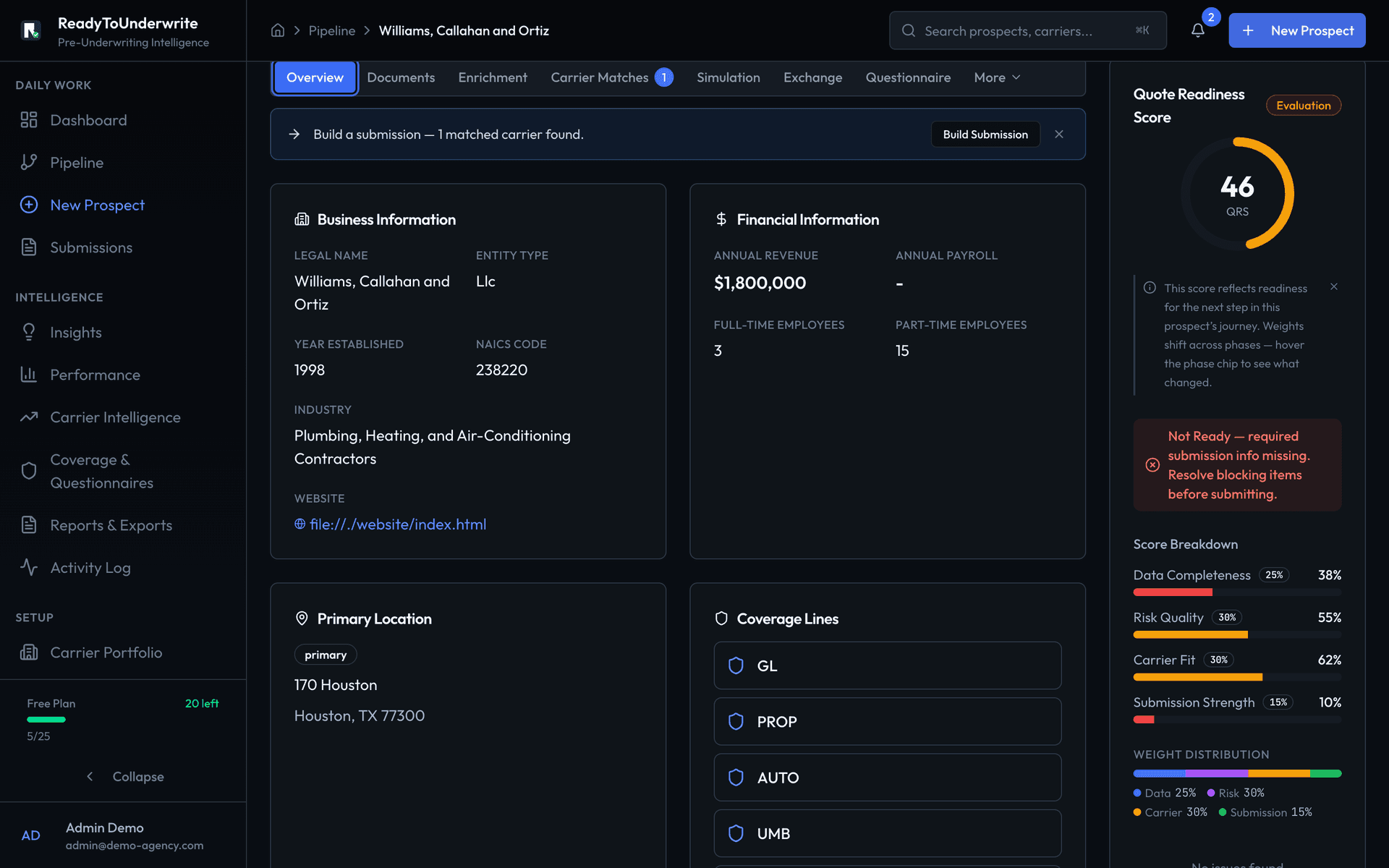The image size is (1389, 868).
Task: Open the Exchange tab
Action: click(x=813, y=77)
